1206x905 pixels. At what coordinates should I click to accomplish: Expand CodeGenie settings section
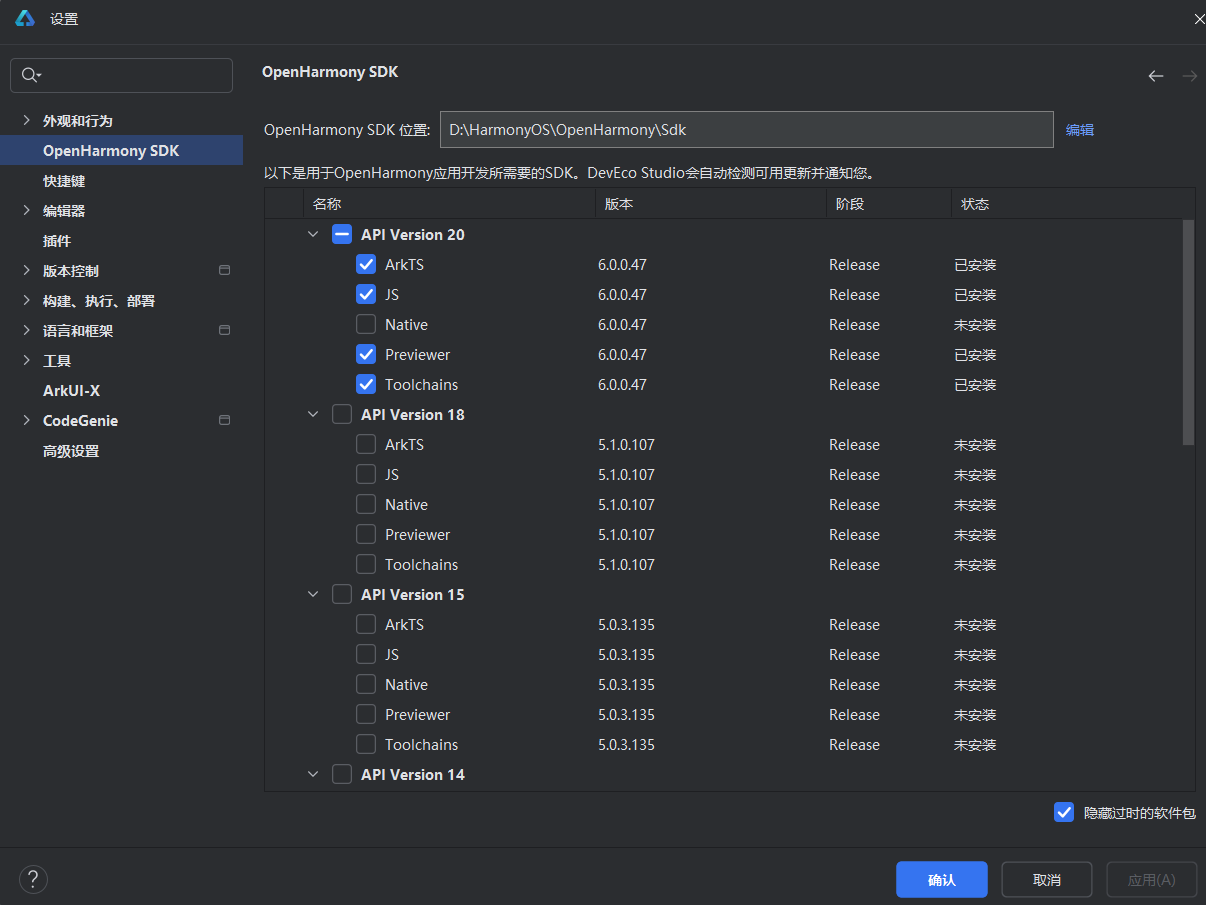(x=26, y=420)
